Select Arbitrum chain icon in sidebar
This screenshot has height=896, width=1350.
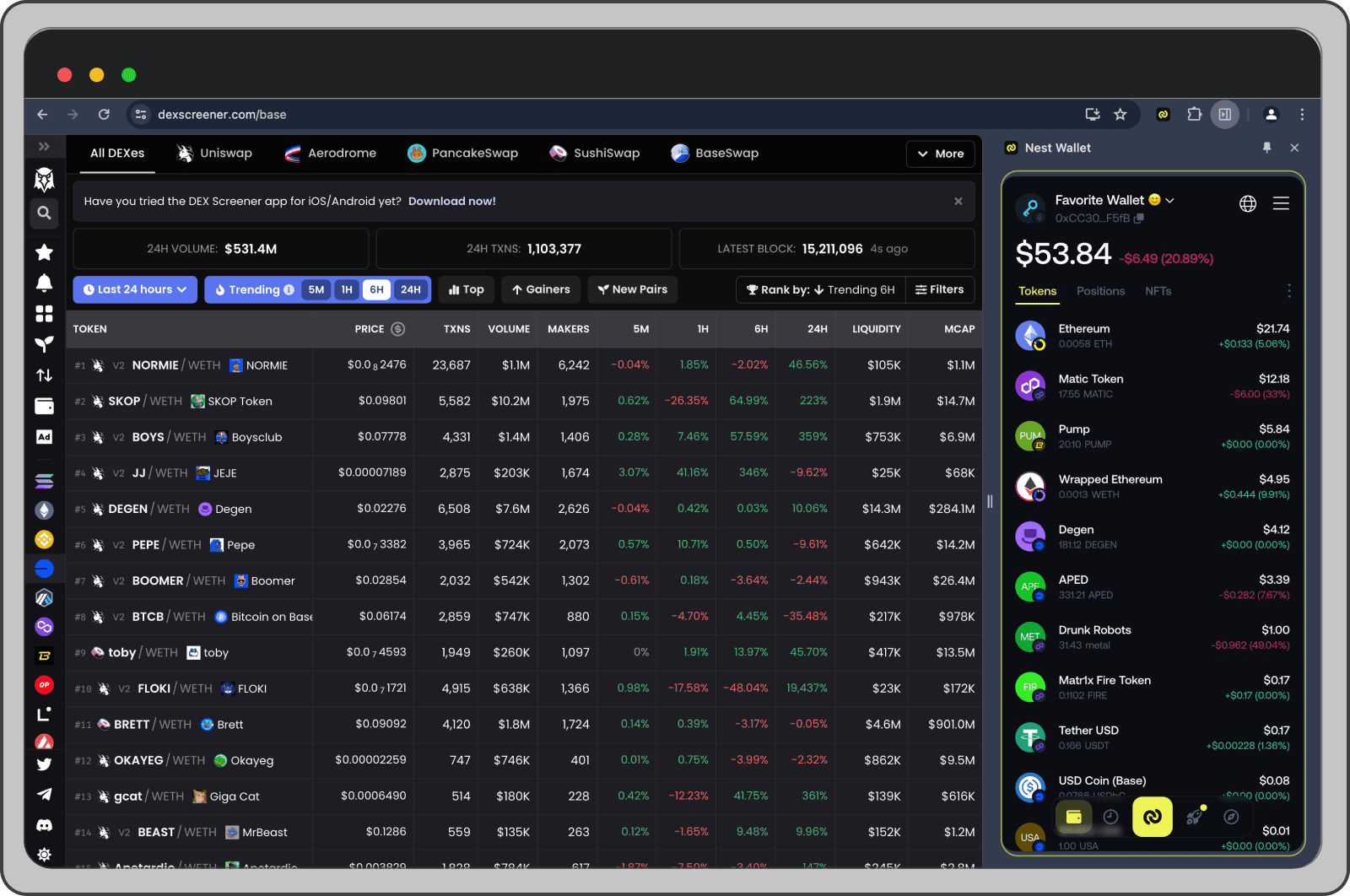point(44,597)
